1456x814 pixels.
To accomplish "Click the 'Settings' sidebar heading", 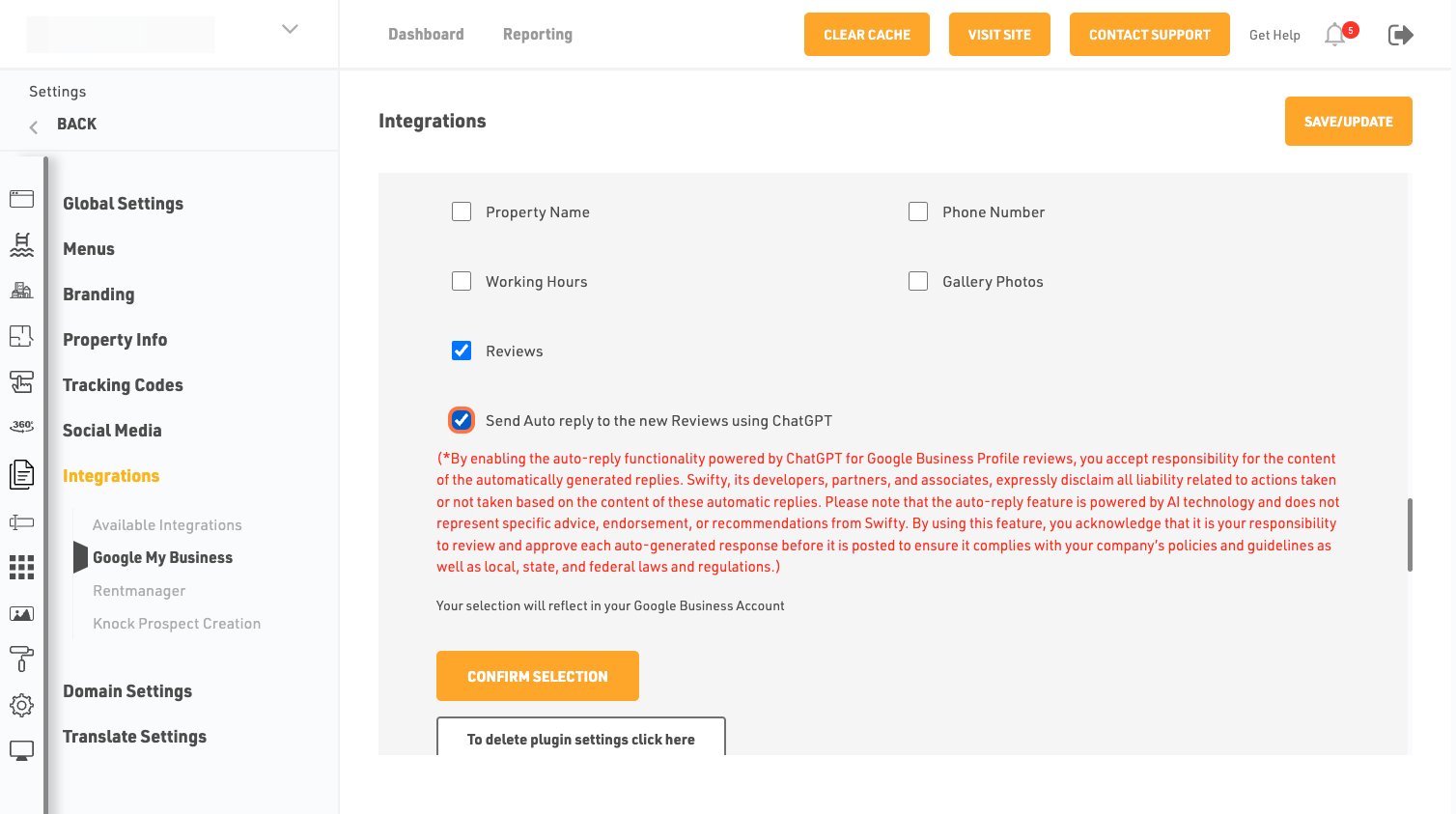I will point(58,92).
